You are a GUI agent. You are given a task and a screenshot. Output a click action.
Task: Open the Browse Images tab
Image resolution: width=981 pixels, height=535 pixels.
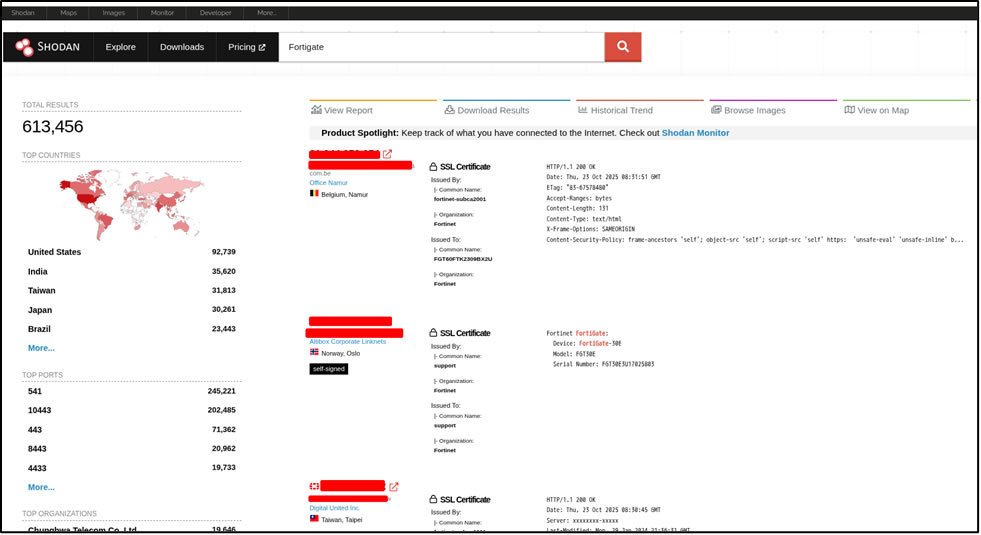pyautogui.click(x=773, y=110)
